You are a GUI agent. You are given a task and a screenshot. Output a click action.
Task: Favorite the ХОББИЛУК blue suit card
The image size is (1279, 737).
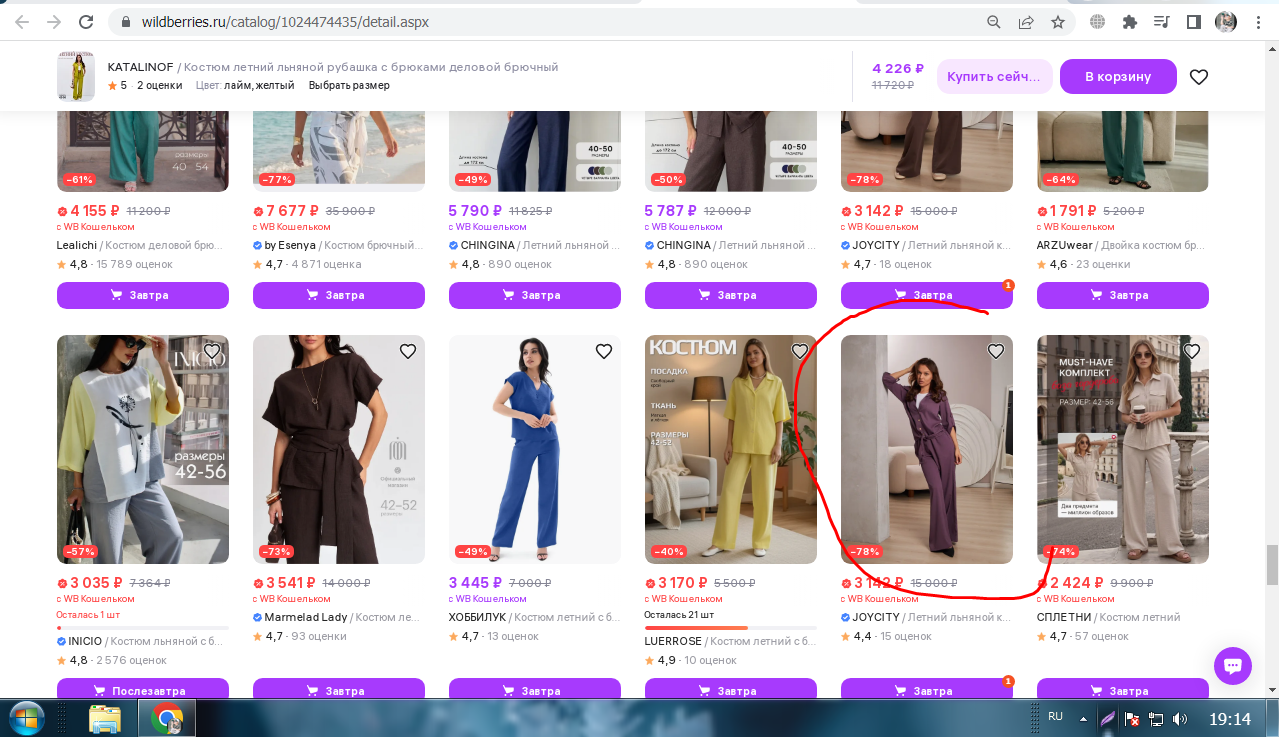click(604, 351)
